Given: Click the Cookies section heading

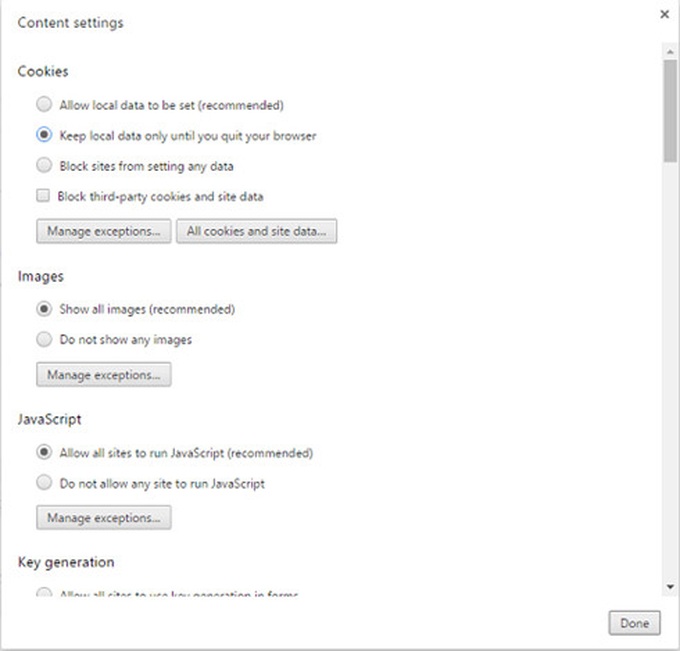Looking at the screenshot, I should tap(43, 71).
